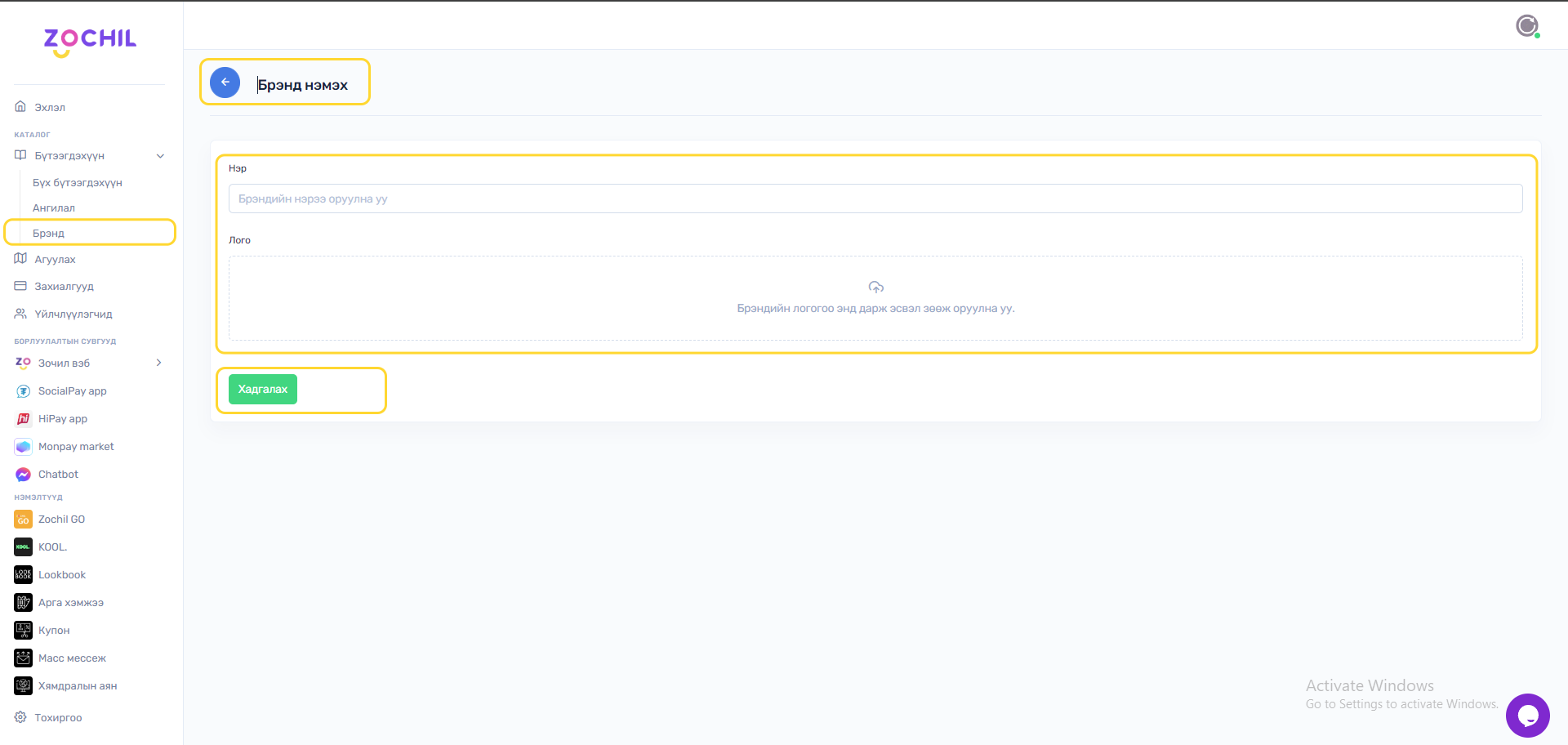Open the Chatbot channel

[x=58, y=475]
